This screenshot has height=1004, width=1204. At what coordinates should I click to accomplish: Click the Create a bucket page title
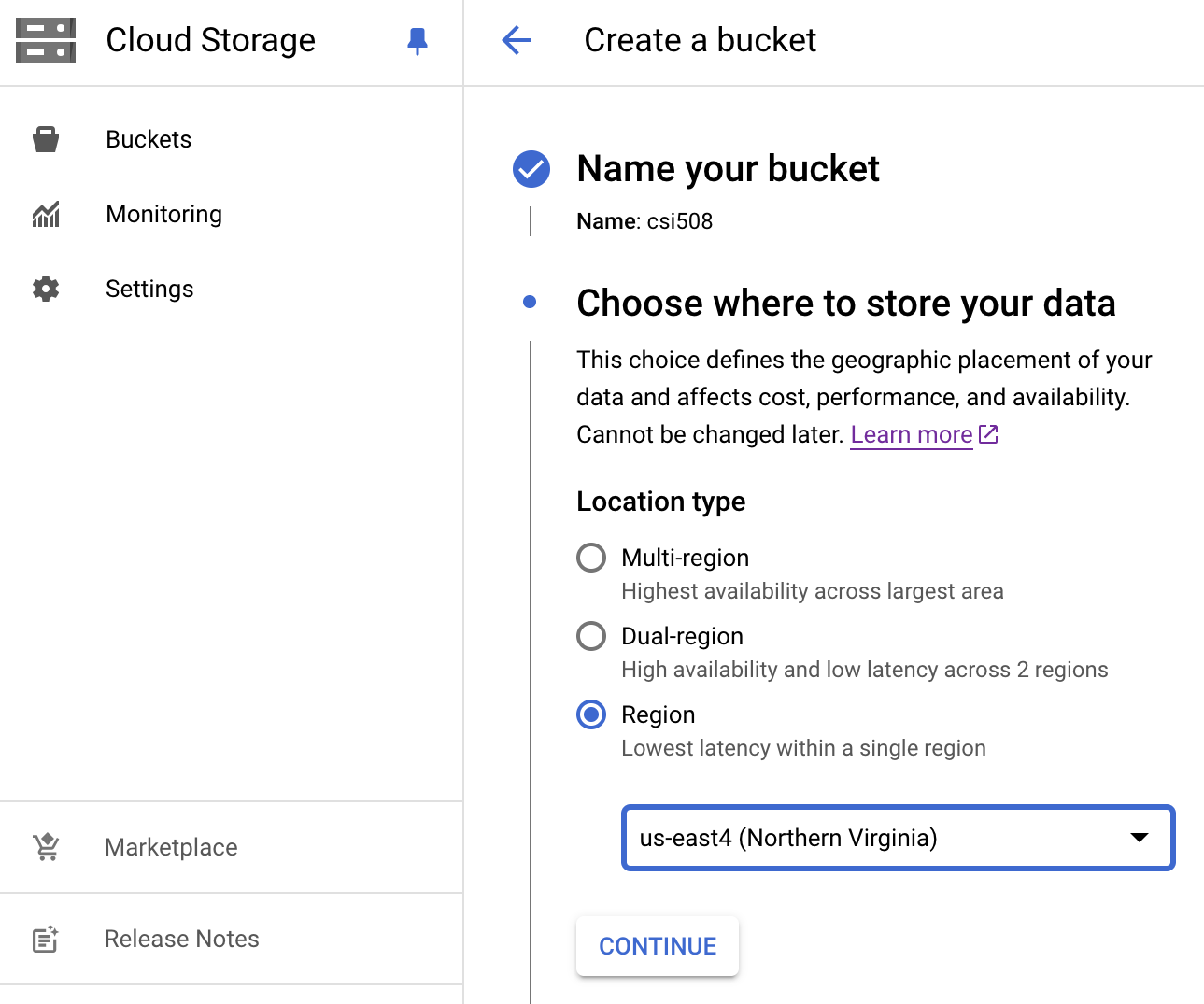(x=701, y=40)
